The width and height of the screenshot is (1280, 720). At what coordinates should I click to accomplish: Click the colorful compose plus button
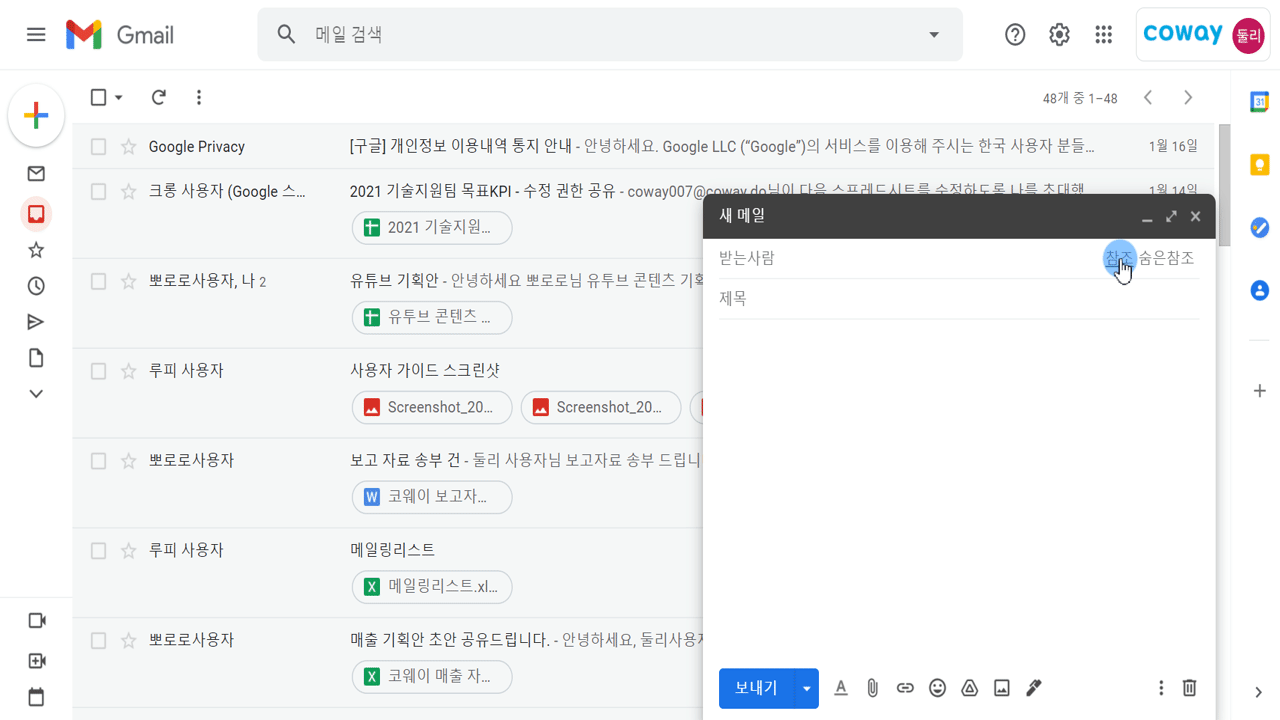pos(36,115)
